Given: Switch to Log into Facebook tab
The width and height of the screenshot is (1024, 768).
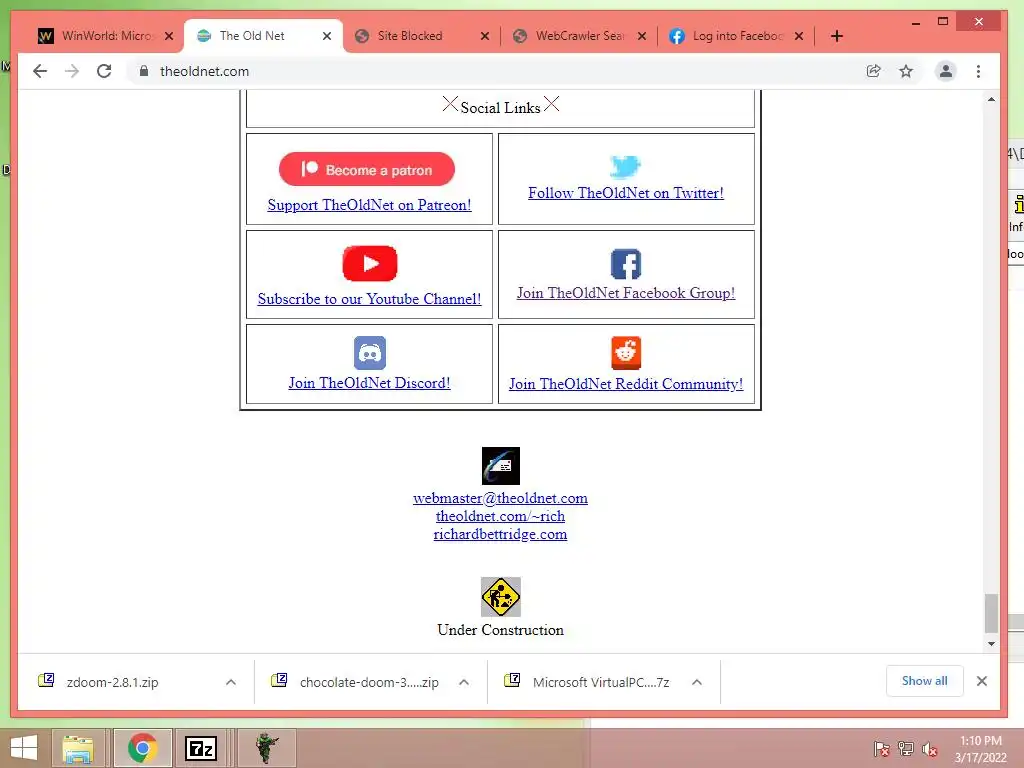Looking at the screenshot, I should [x=737, y=36].
